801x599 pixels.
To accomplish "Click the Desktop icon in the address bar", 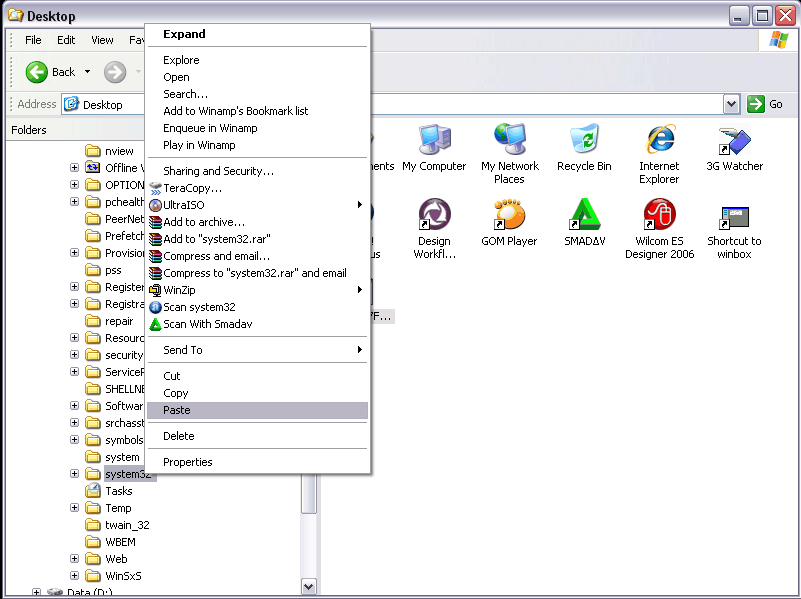I will [72, 104].
